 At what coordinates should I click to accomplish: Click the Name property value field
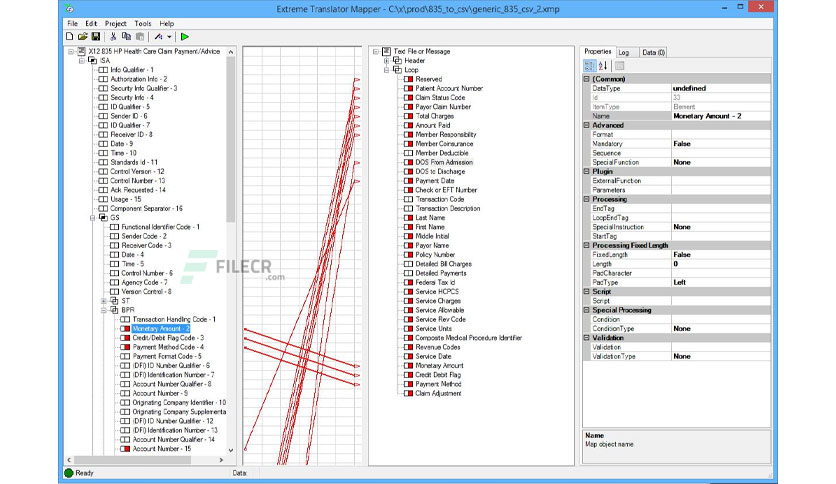point(721,116)
